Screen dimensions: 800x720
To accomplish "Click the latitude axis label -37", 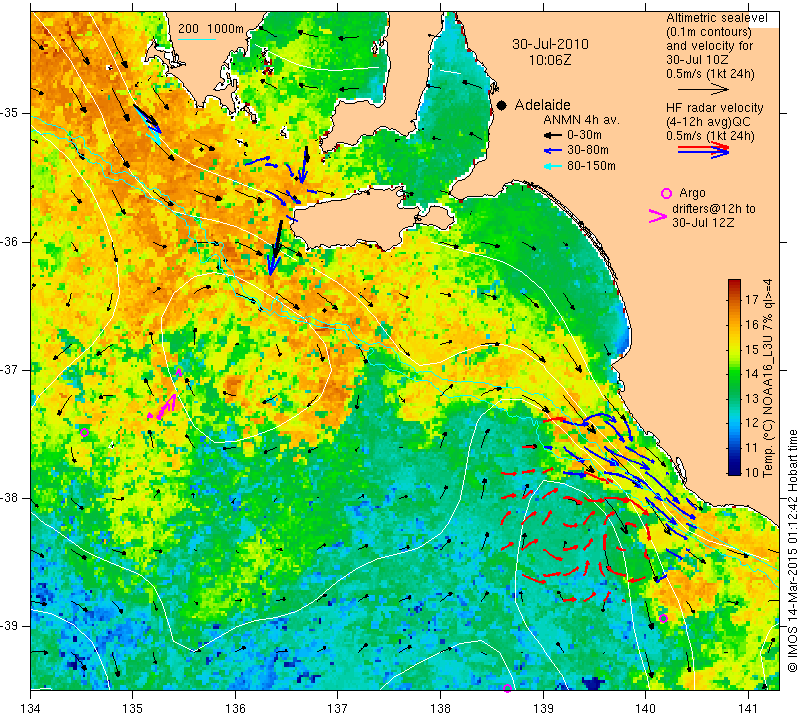I will pyautogui.click(x=11, y=369).
